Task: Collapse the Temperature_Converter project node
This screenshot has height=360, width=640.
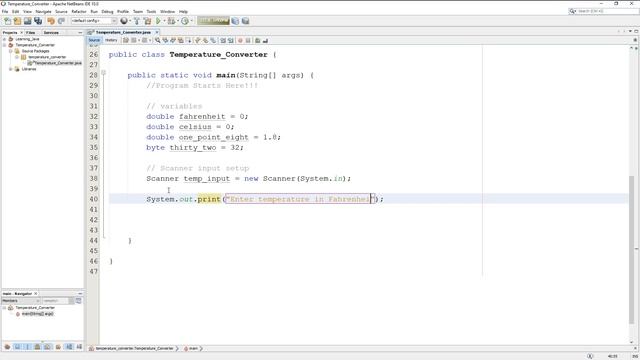Action: 4,45
